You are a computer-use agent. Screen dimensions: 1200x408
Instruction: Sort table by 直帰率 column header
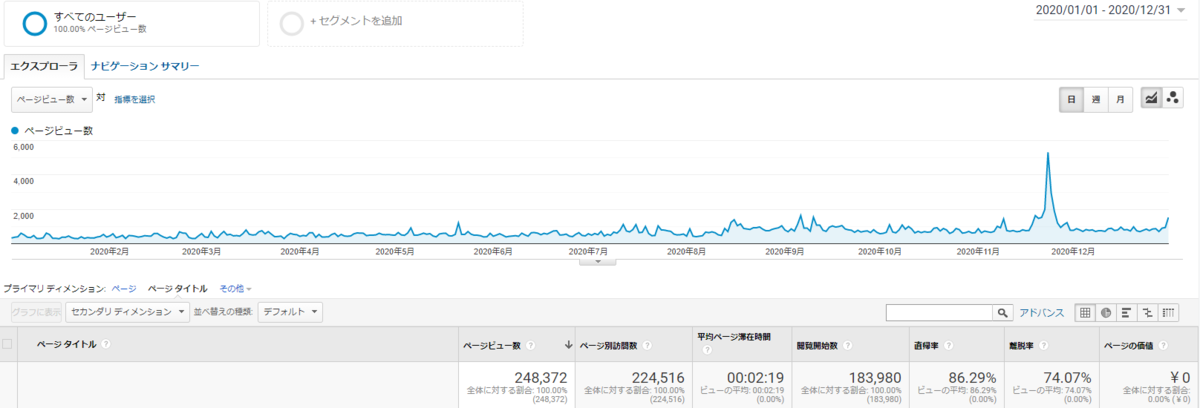click(x=924, y=345)
